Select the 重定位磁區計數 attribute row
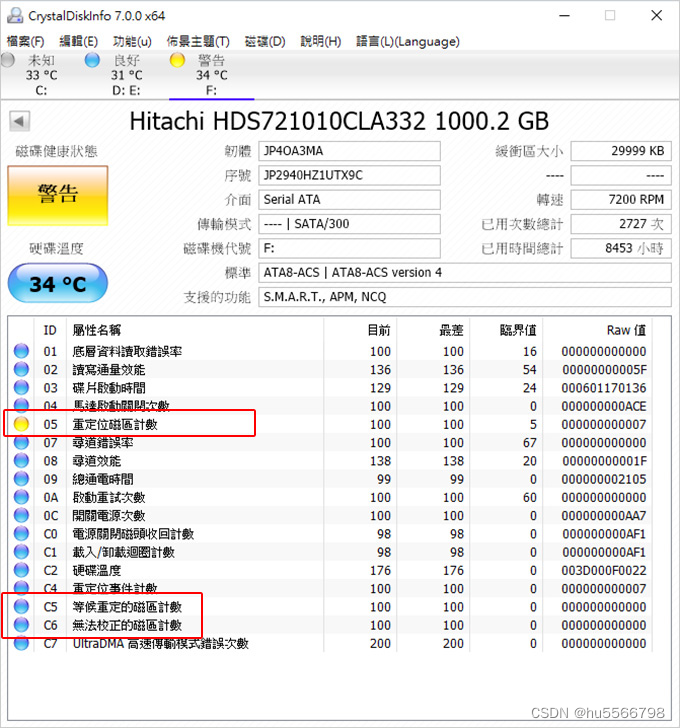The height and width of the screenshot is (728, 680). (330, 424)
